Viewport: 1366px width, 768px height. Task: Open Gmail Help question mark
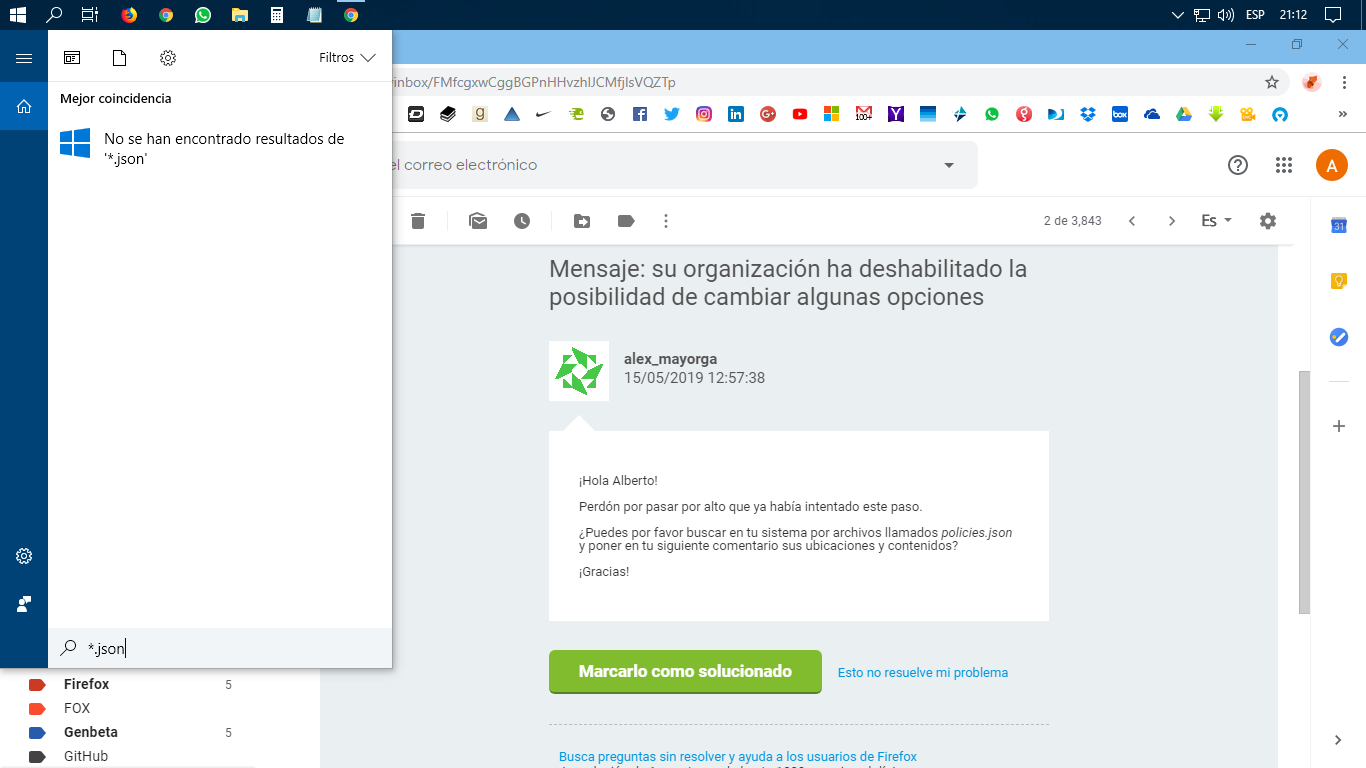pos(1238,165)
